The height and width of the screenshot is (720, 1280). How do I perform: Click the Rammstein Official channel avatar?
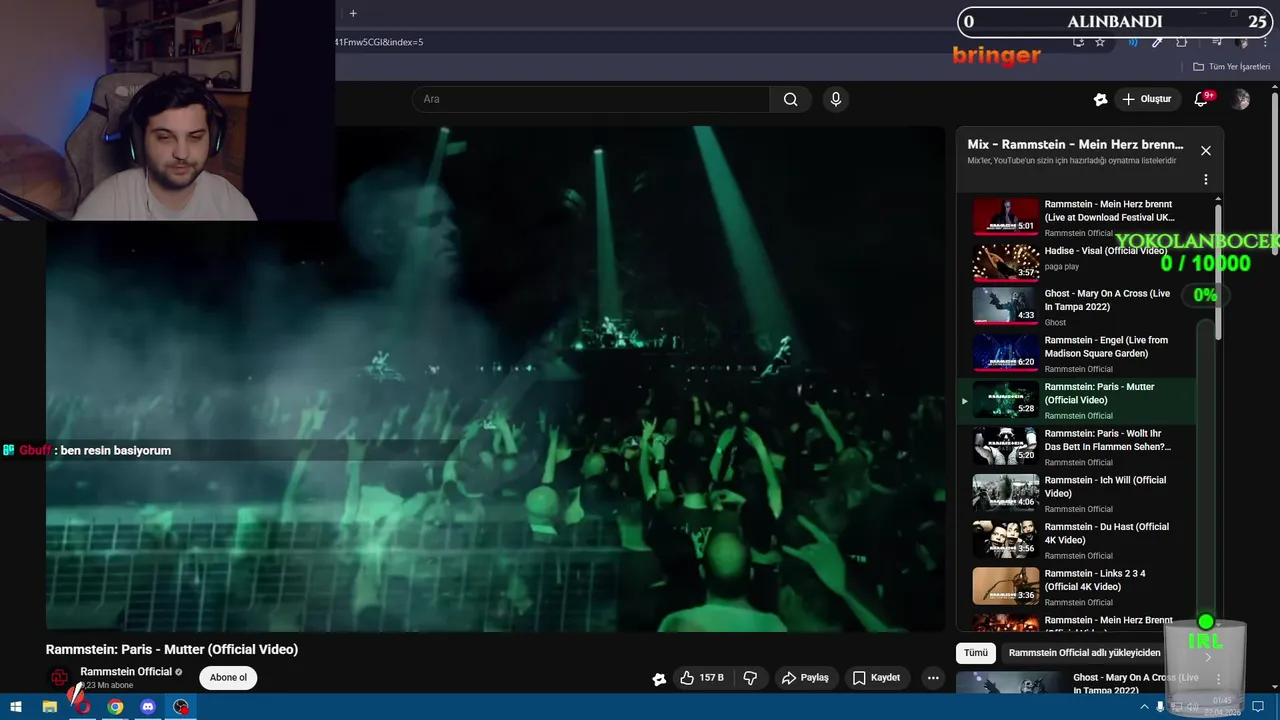[60, 678]
